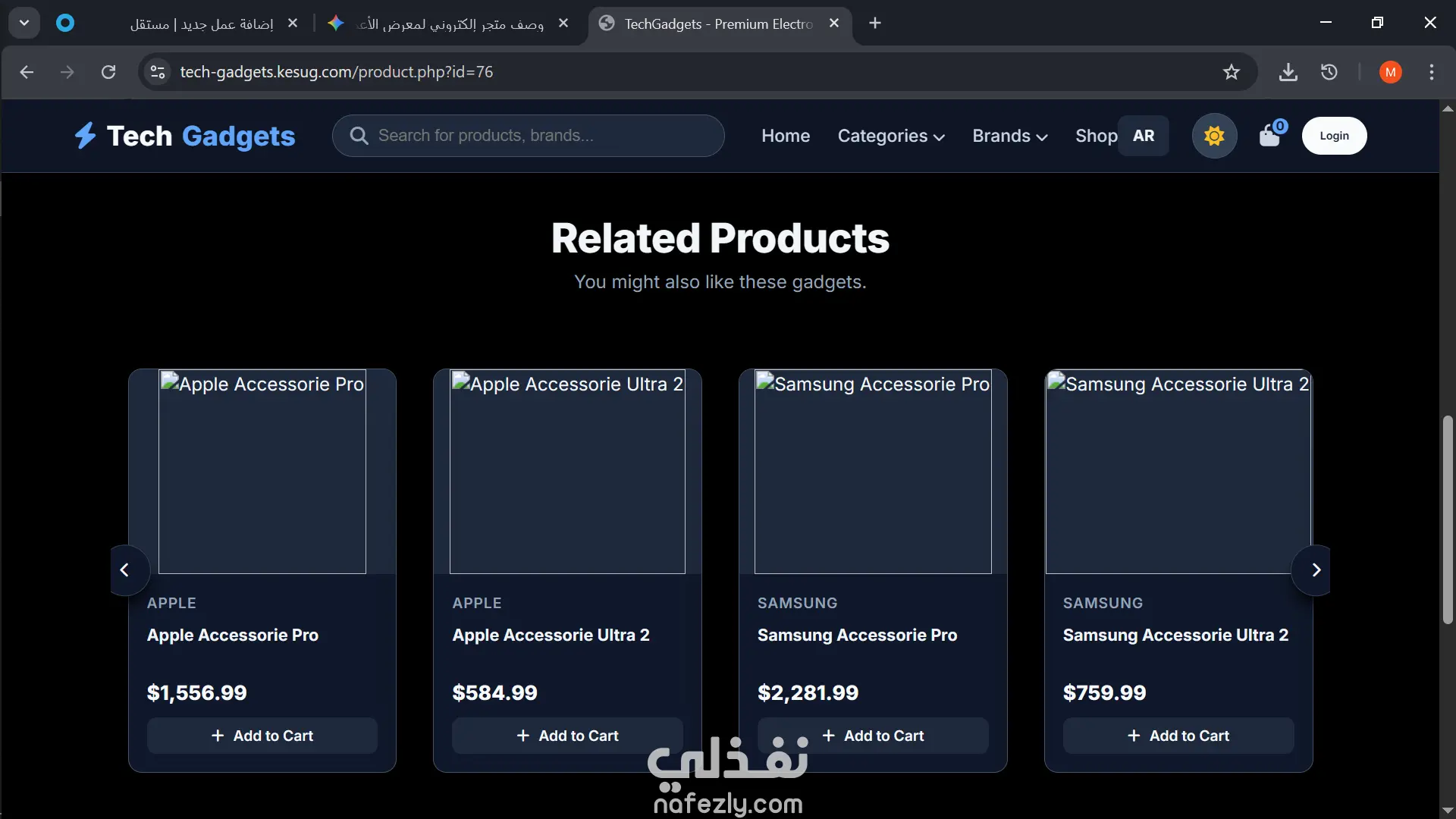Click the scrollbar down arrow
Image resolution: width=1456 pixels, height=819 pixels.
point(1448,811)
